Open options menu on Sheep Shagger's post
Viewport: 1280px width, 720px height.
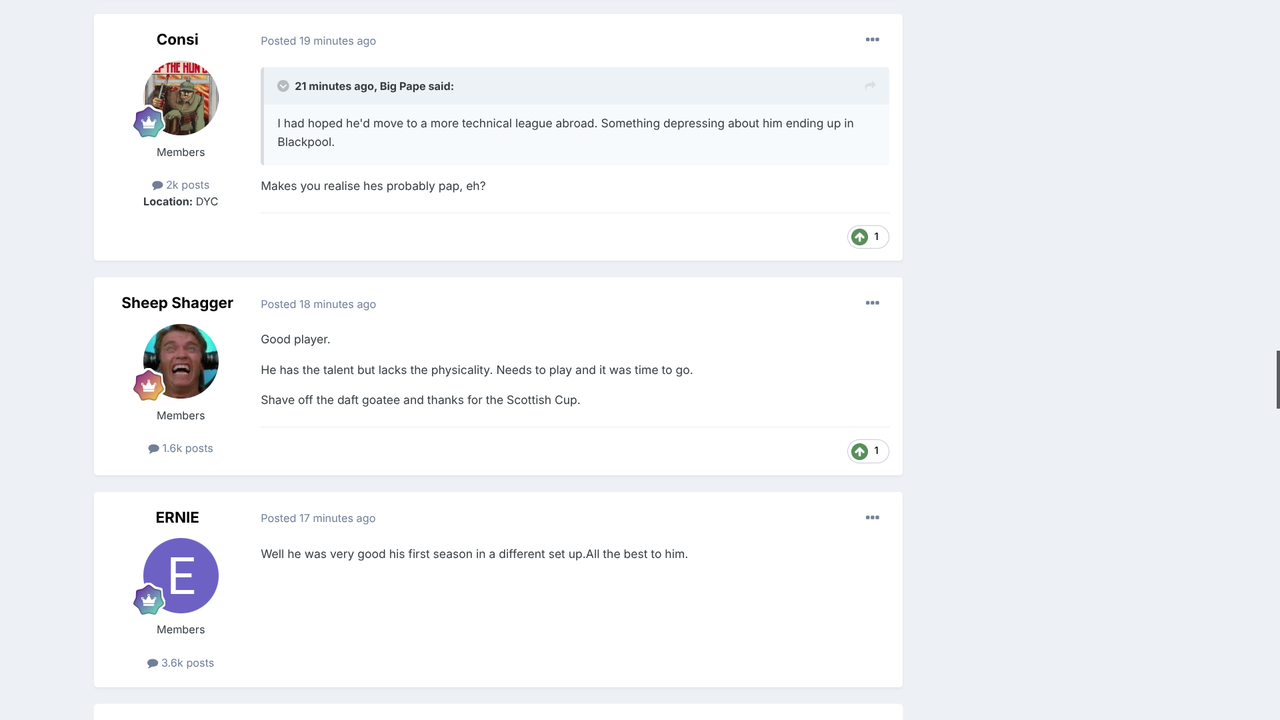click(872, 303)
